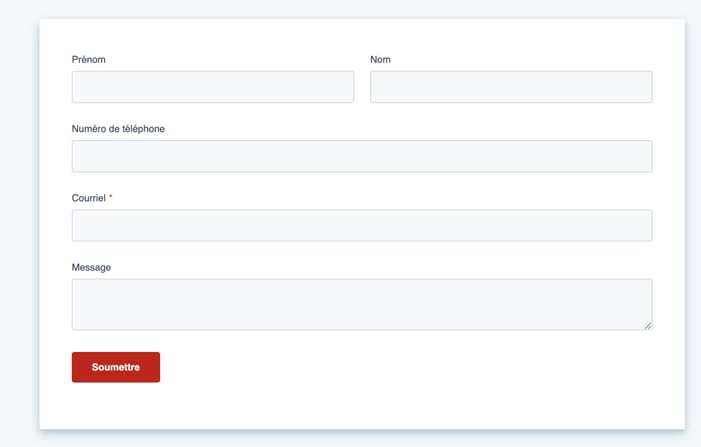Click the Message label text

[91, 267]
